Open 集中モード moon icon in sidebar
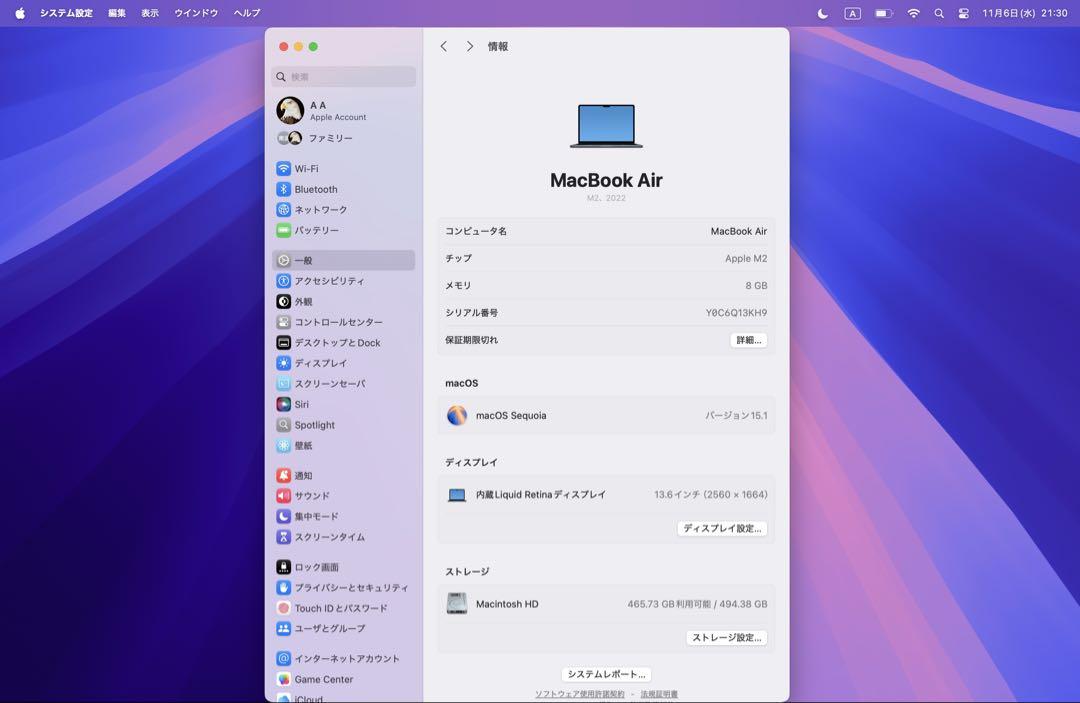 click(283, 516)
